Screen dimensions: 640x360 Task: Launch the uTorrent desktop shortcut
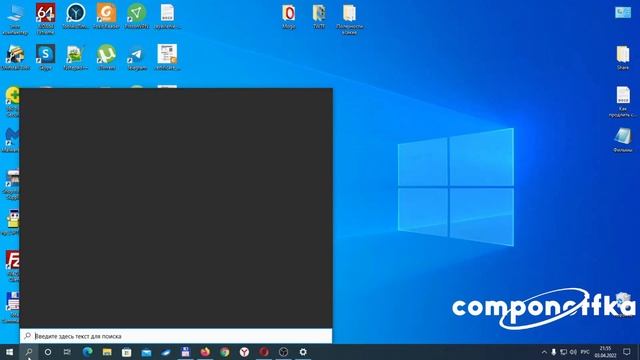click(106, 58)
